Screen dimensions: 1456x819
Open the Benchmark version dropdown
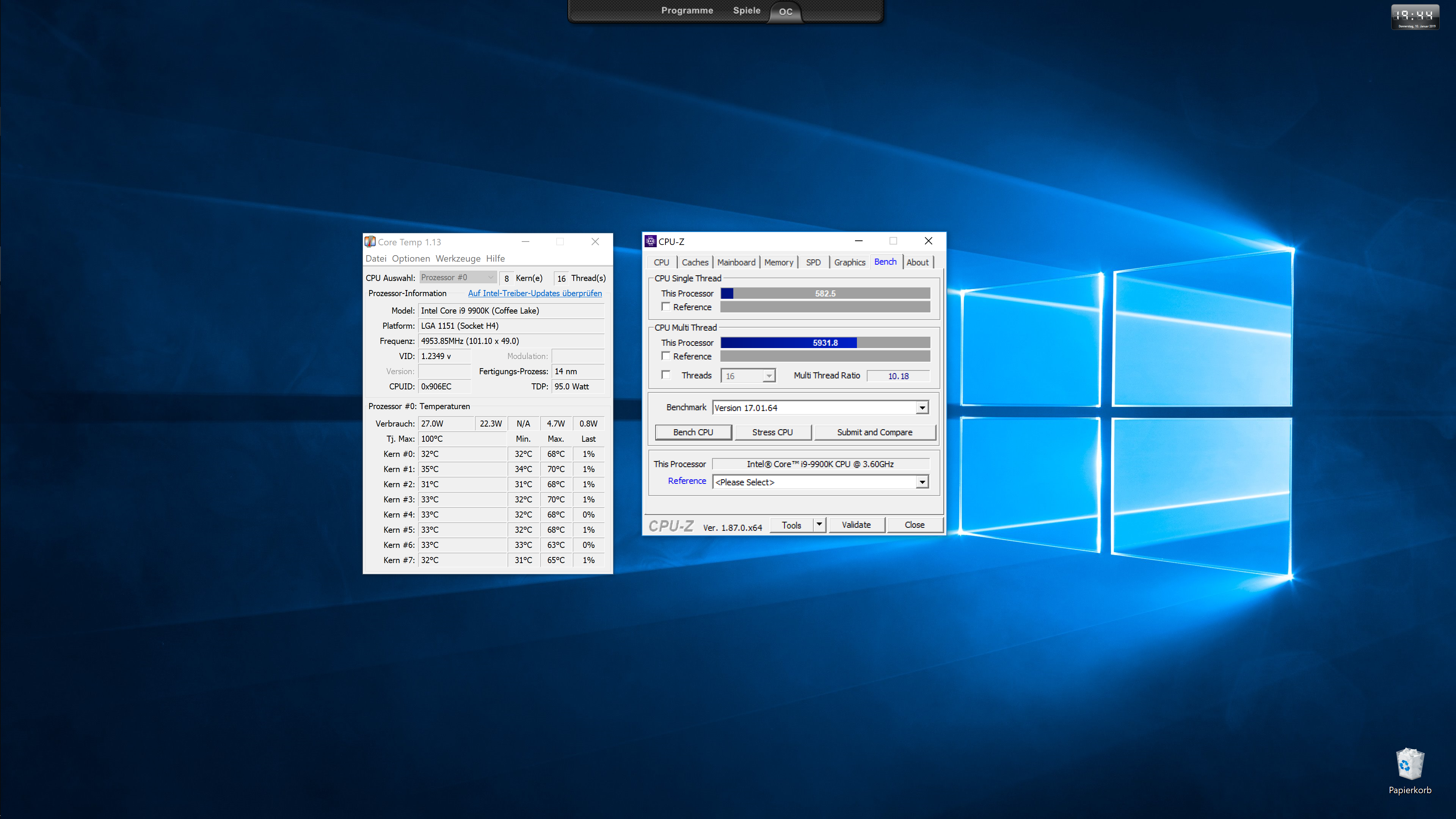pos(922,408)
